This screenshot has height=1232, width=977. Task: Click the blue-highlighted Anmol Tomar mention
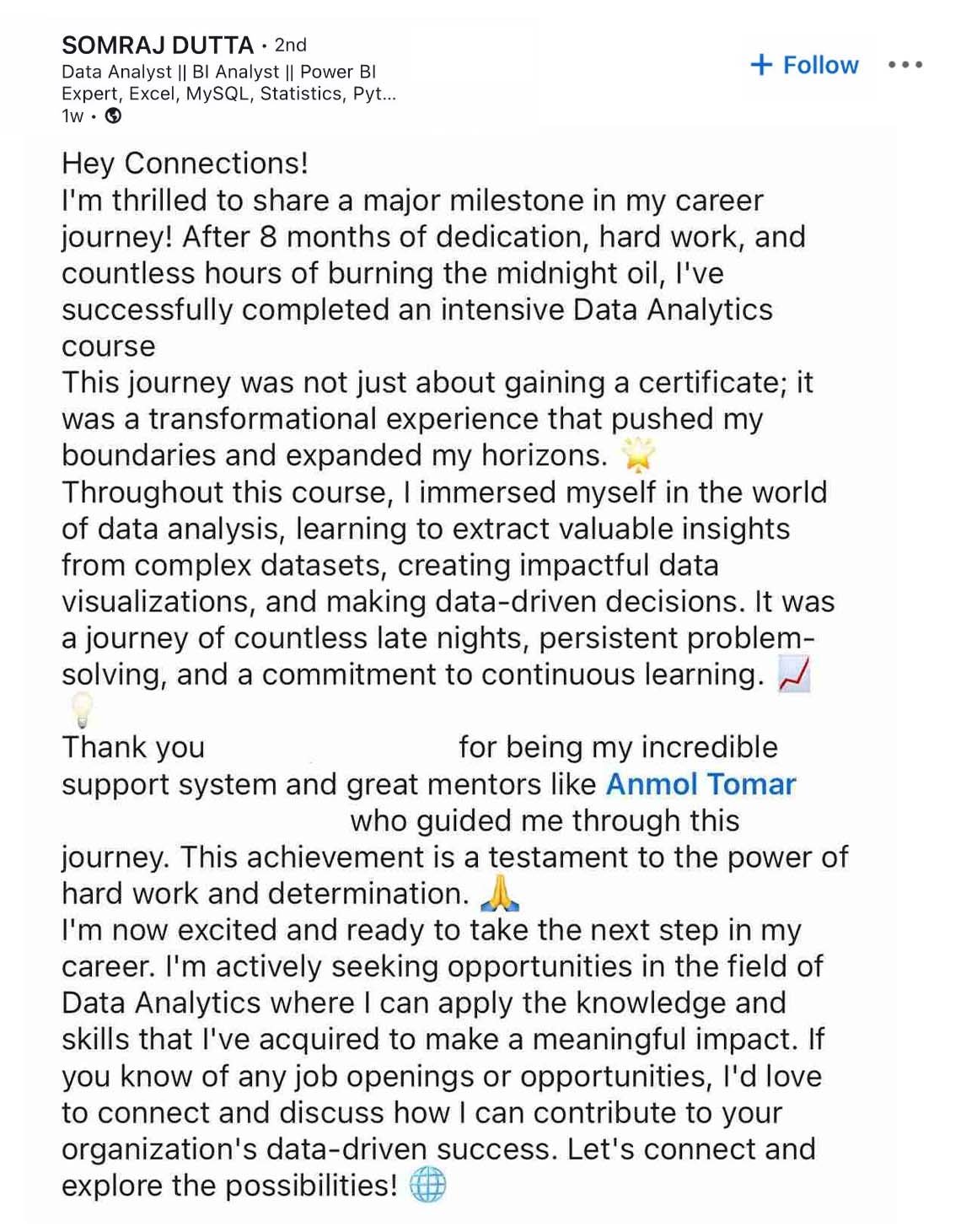701,783
